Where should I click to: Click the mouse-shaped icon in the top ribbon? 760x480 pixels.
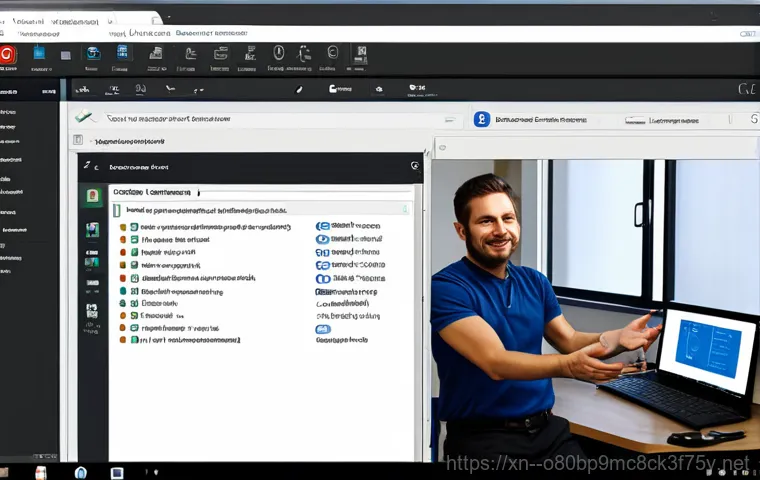click(x=279, y=53)
